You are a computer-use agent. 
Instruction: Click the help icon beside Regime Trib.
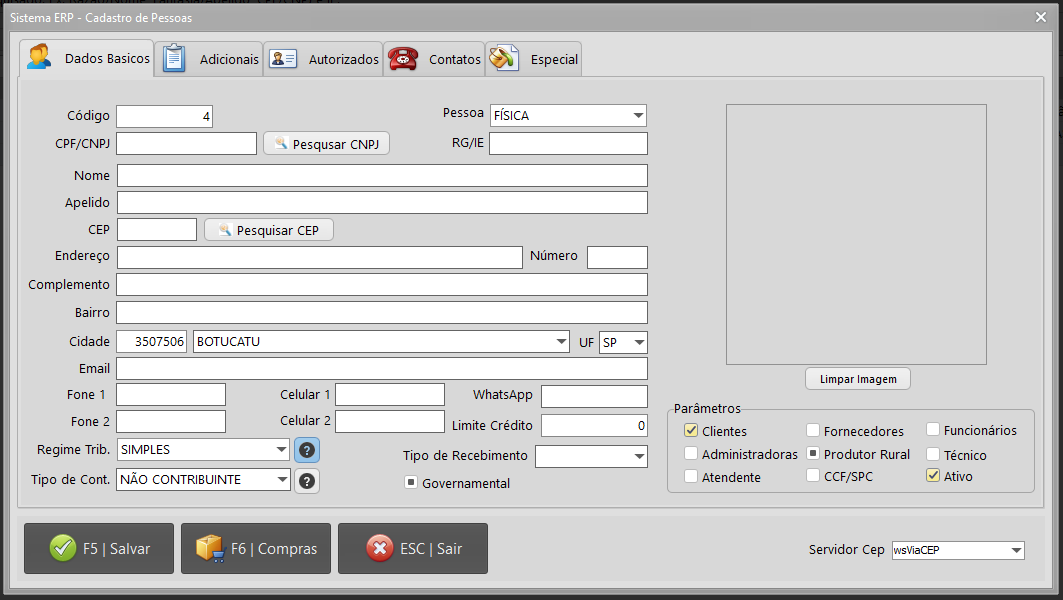pos(308,450)
